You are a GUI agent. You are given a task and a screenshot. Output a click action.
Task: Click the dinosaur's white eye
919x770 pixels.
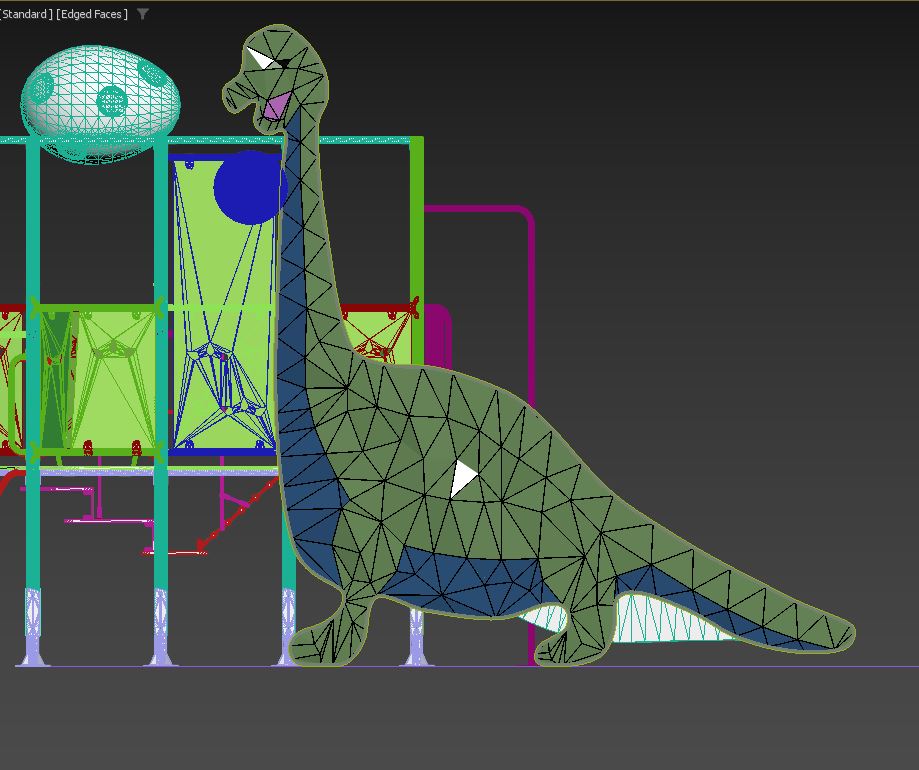click(x=261, y=59)
